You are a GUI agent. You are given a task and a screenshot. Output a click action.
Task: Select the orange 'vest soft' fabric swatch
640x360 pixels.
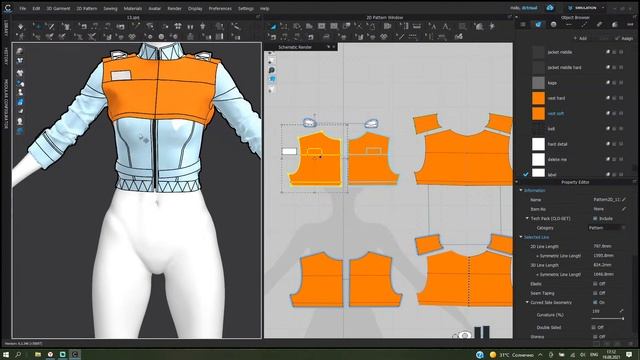(538, 113)
